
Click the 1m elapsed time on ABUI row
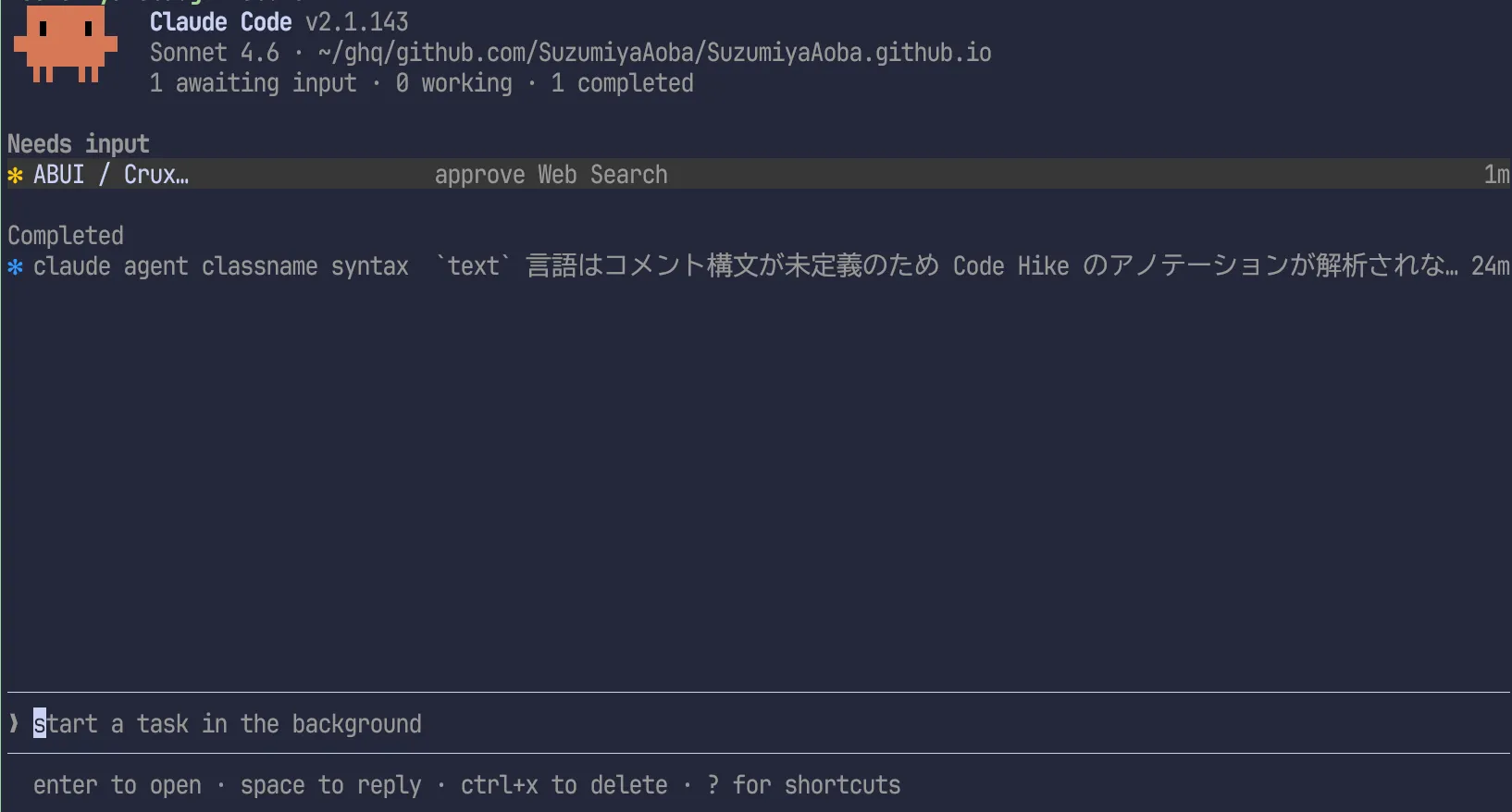pyautogui.click(x=1496, y=175)
